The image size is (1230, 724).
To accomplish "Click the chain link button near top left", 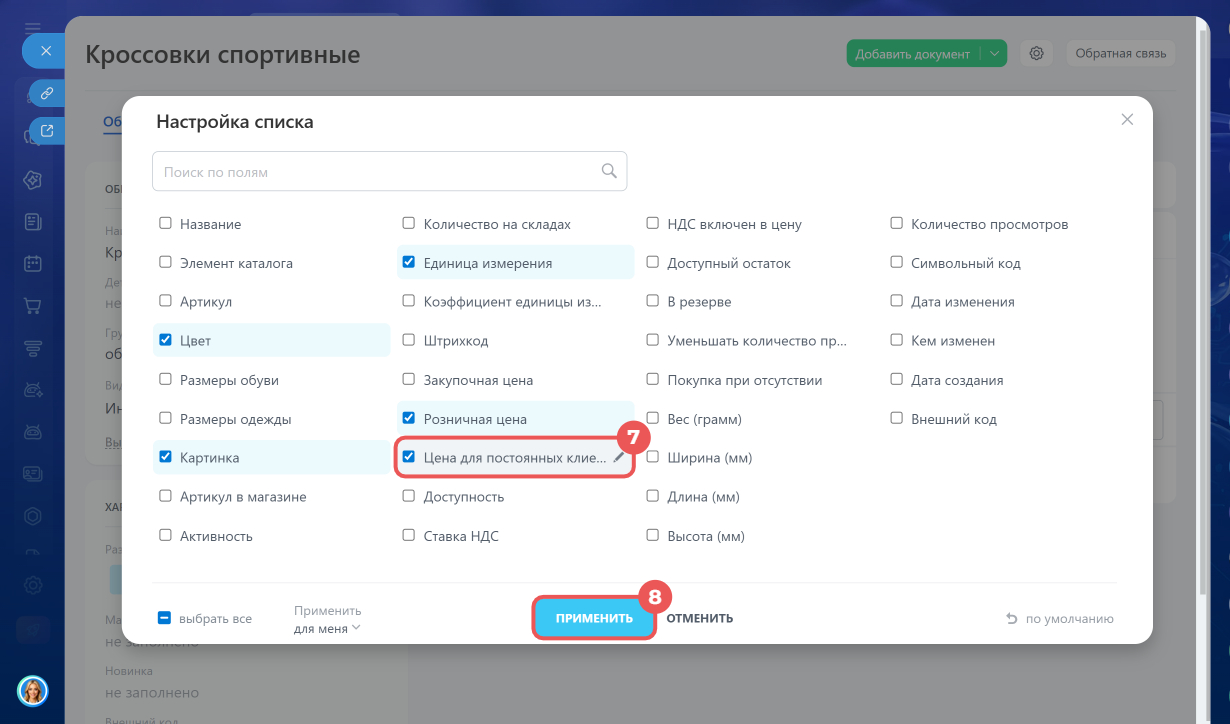I will tap(46, 93).
